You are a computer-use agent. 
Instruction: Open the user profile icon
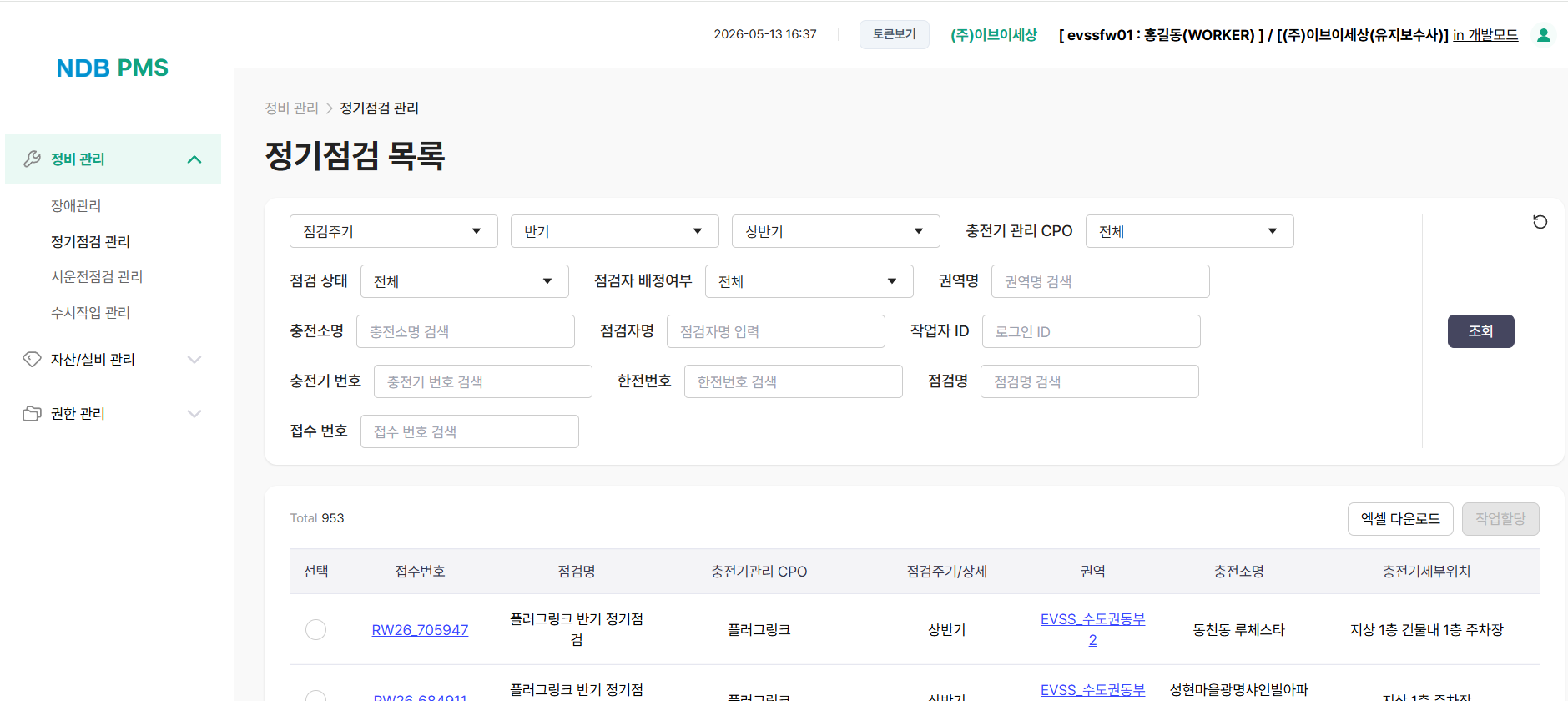point(1544,35)
